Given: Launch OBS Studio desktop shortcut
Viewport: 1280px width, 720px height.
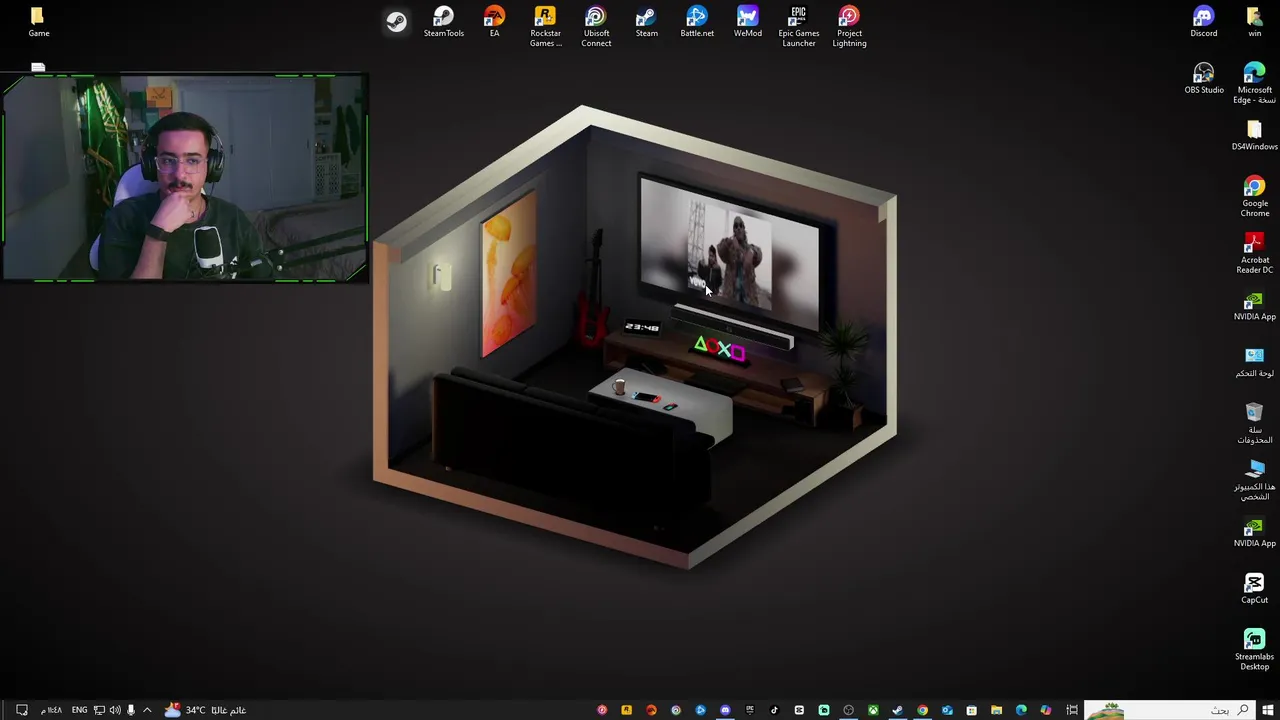Looking at the screenshot, I should pyautogui.click(x=1204, y=79).
